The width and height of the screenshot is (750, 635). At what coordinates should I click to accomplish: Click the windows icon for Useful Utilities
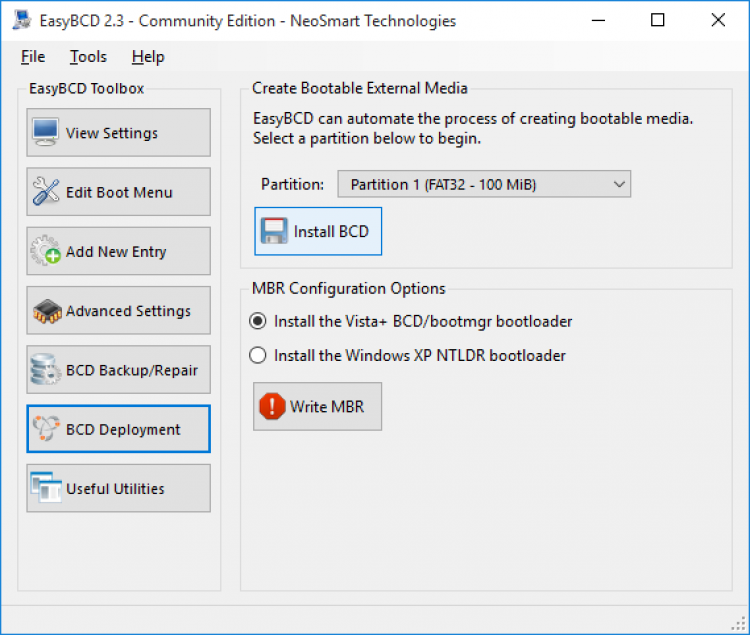click(46, 489)
